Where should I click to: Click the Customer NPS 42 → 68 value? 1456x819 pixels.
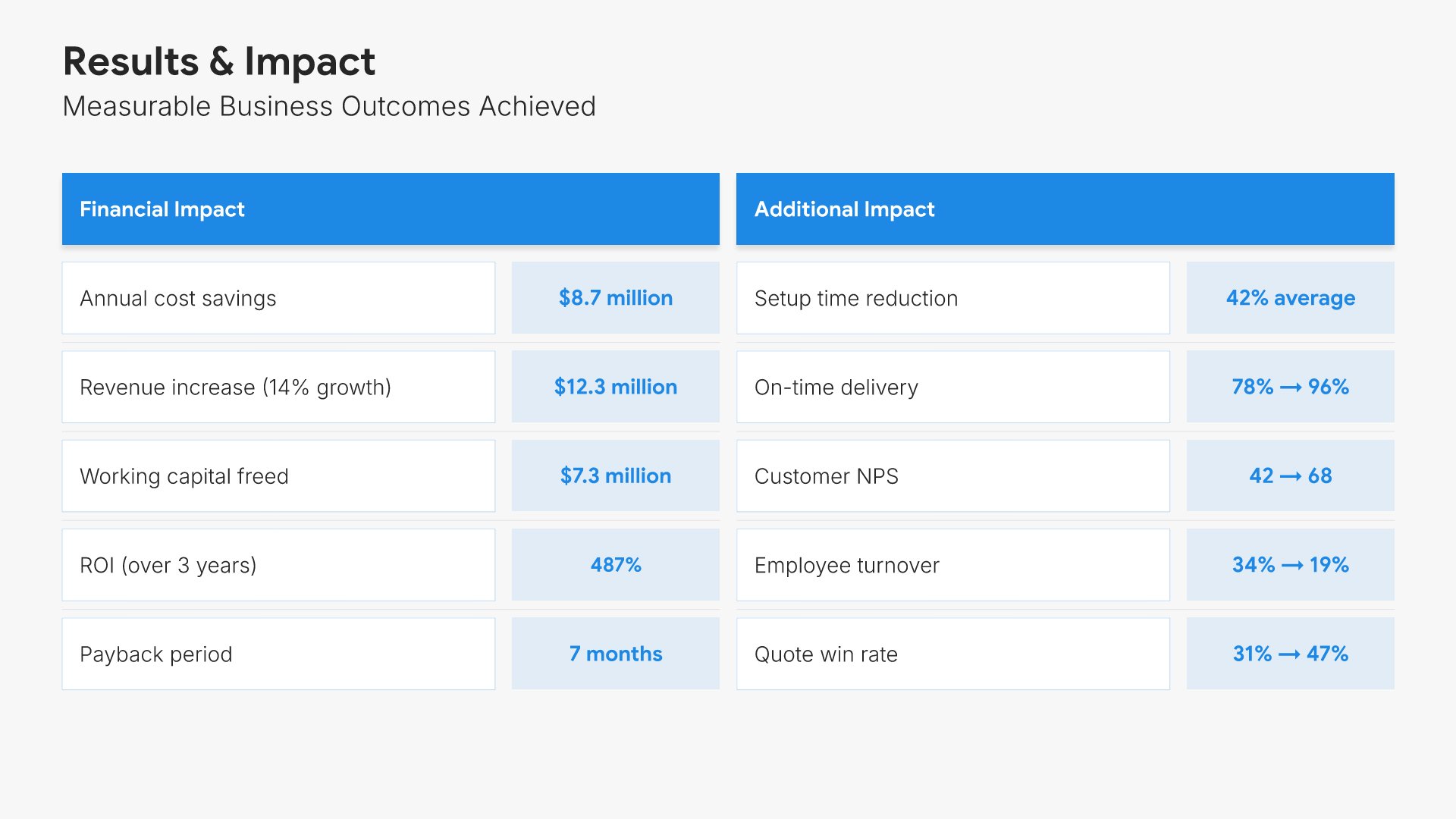pyautogui.click(x=1290, y=476)
